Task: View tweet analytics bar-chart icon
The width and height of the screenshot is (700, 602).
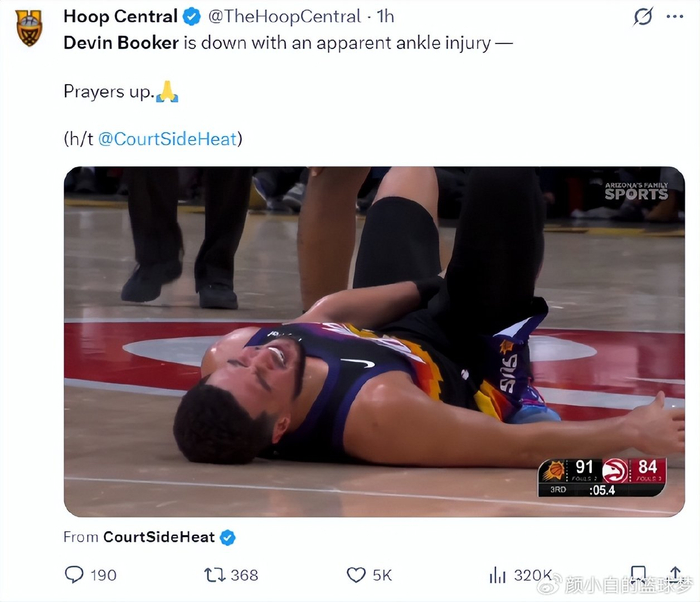Action: pyautogui.click(x=497, y=574)
